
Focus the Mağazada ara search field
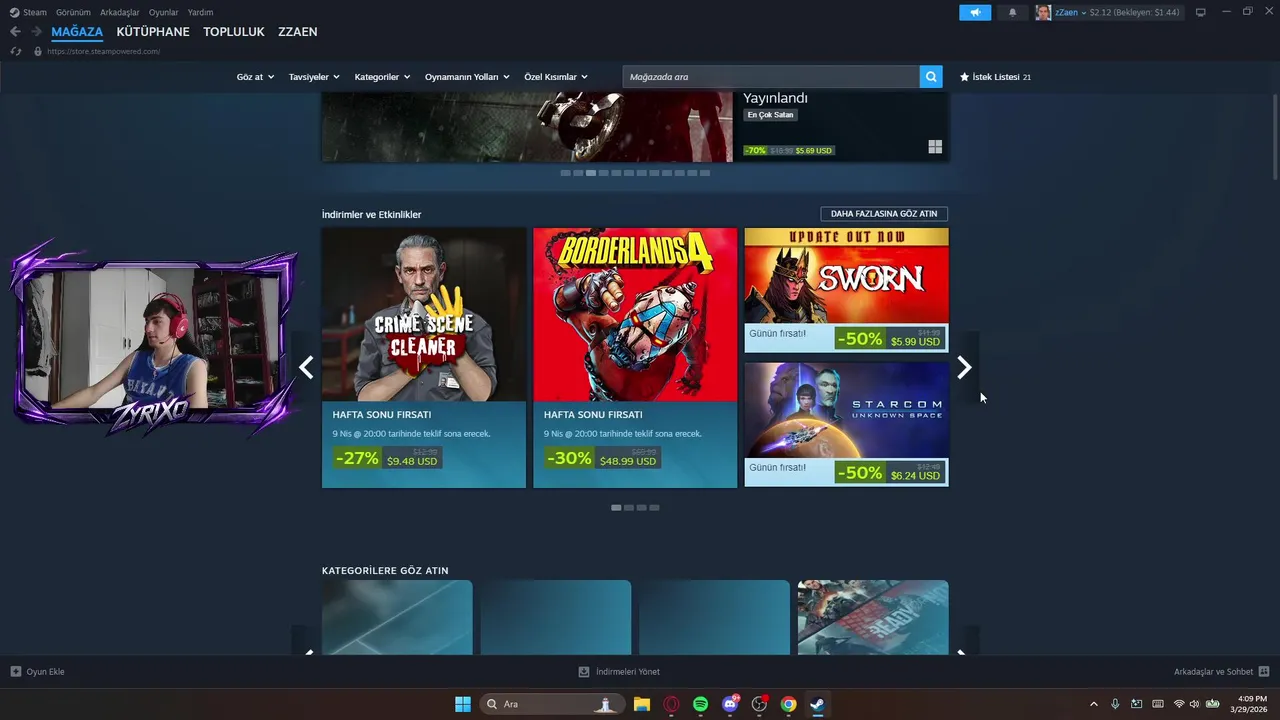coord(771,77)
